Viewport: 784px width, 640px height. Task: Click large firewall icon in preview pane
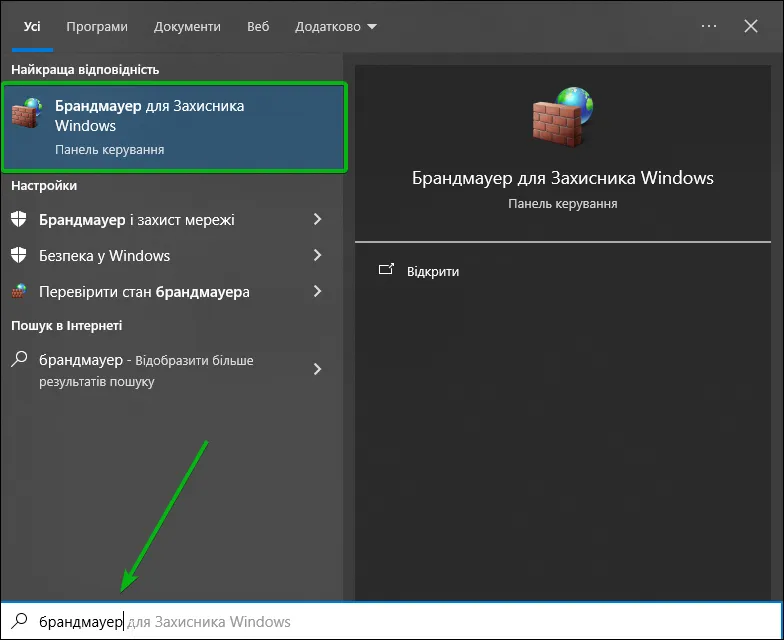coord(562,116)
